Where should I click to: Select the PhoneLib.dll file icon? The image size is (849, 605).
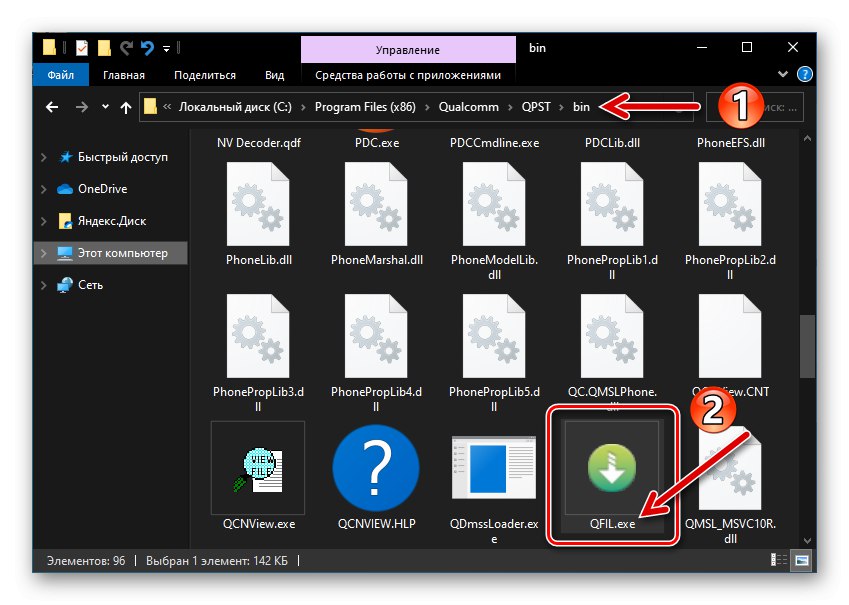(258, 204)
